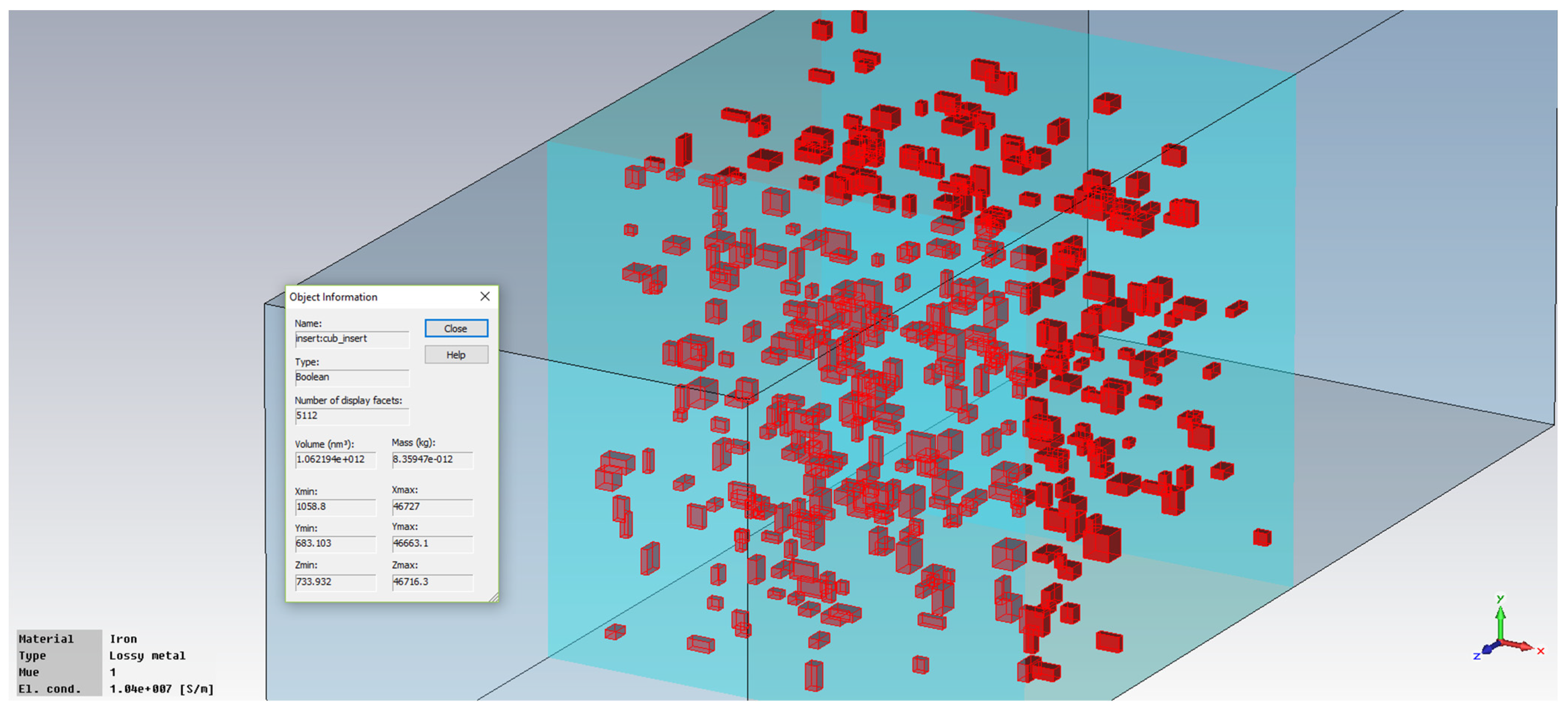
Task: Click the Iron material name in legend
Action: [x=123, y=639]
